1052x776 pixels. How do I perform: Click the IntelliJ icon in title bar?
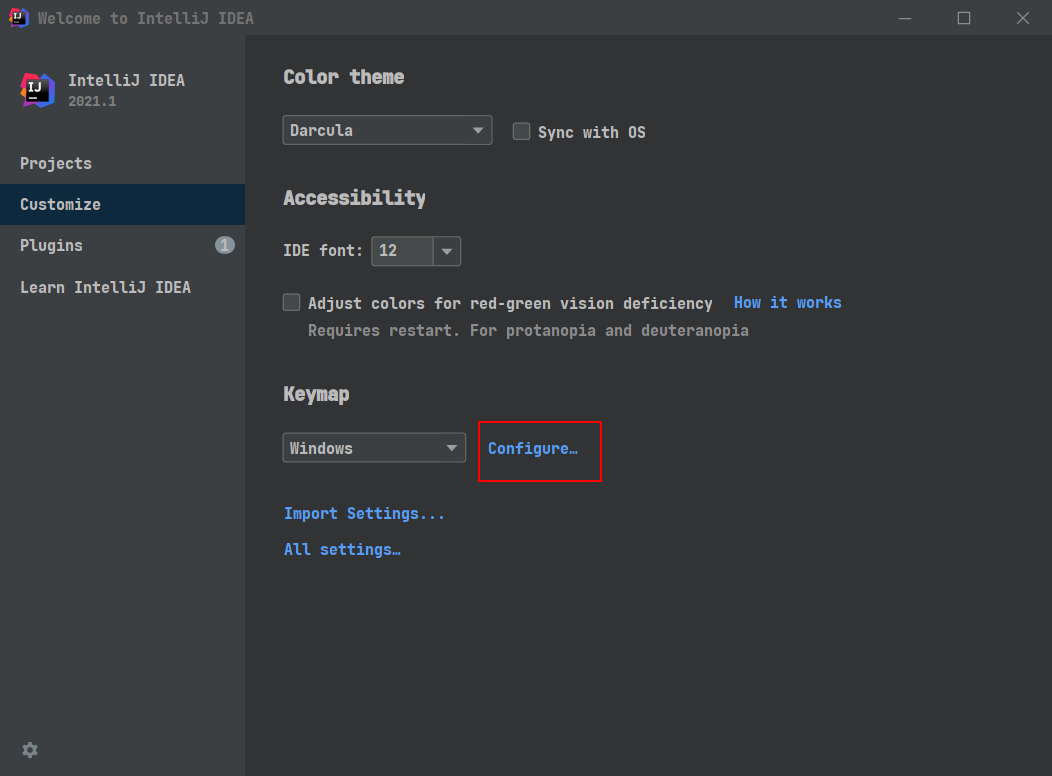point(19,17)
